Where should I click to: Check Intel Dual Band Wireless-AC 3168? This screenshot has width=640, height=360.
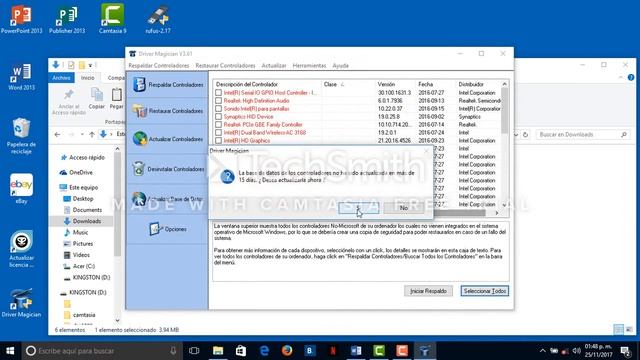[218, 133]
